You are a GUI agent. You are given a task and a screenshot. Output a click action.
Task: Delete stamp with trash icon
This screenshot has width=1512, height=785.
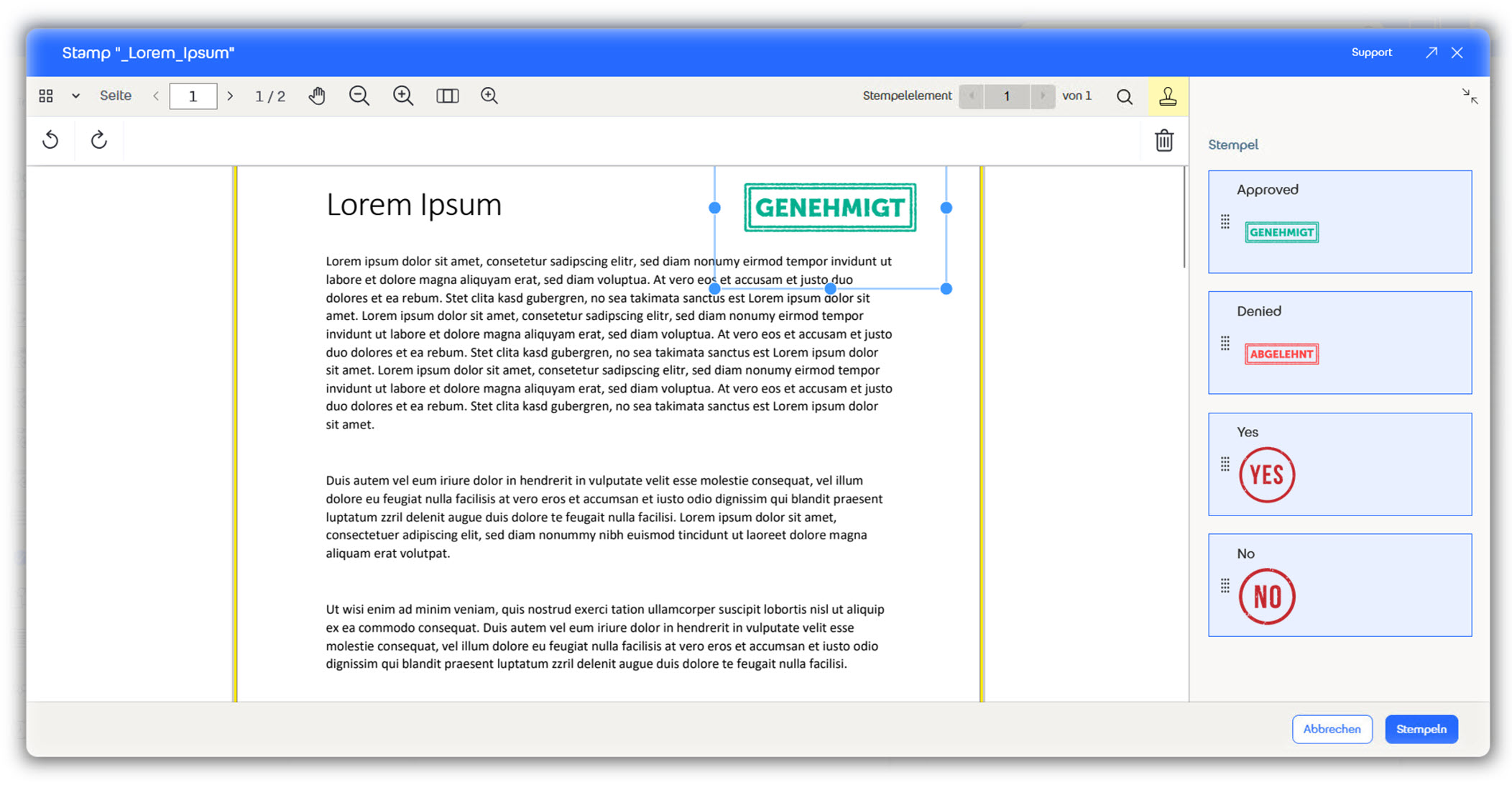(1164, 140)
